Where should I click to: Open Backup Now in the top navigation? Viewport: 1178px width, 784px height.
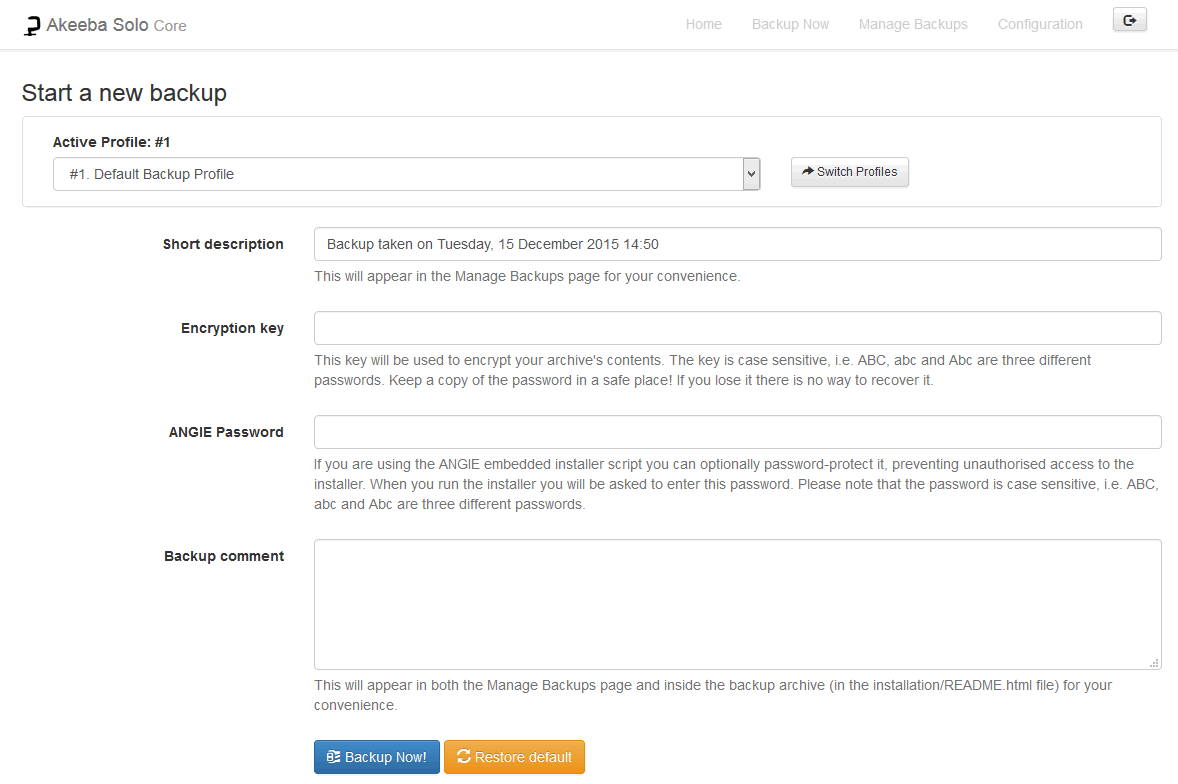click(x=790, y=24)
